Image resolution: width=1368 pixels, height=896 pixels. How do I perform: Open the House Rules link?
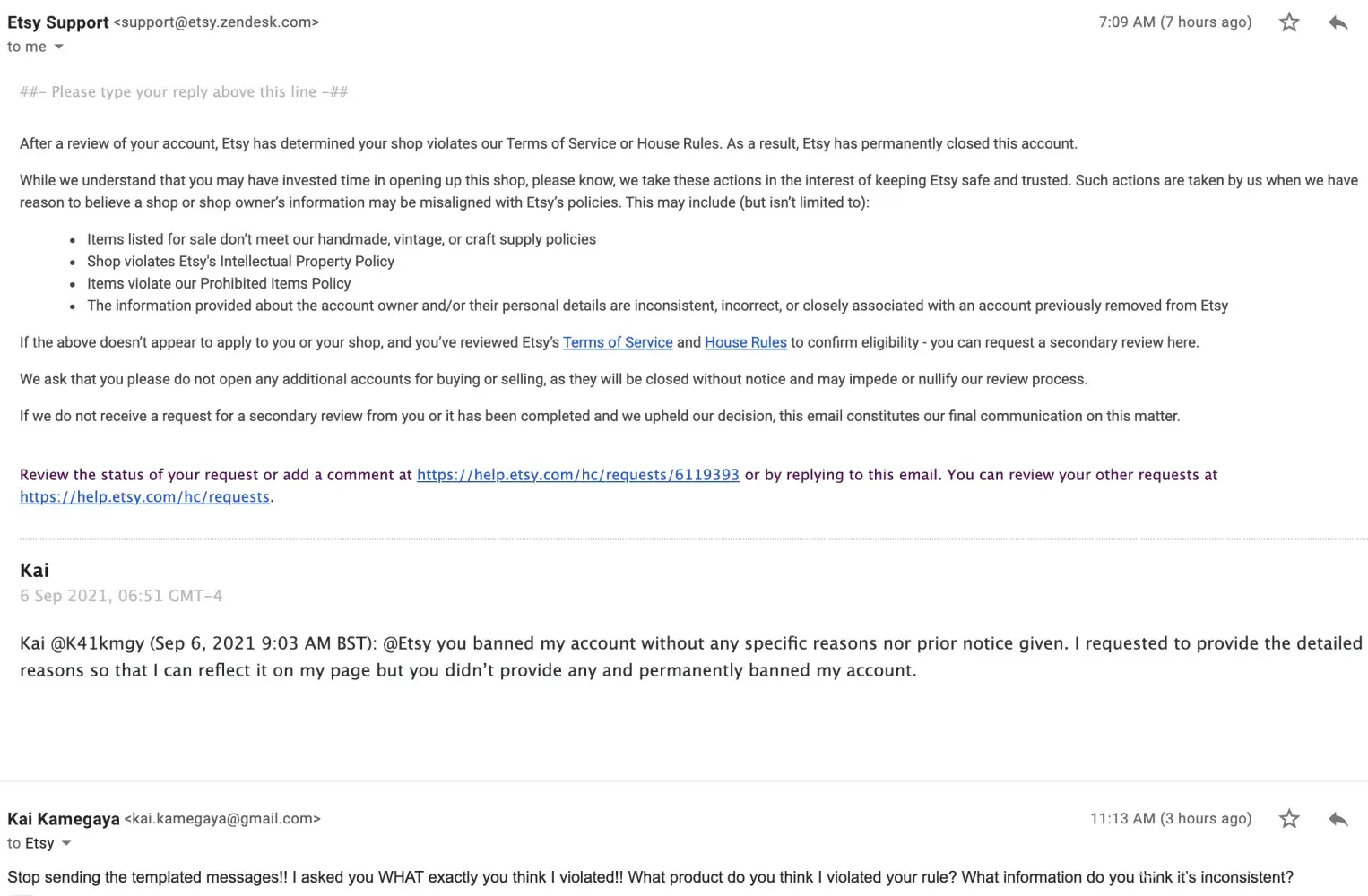[745, 342]
